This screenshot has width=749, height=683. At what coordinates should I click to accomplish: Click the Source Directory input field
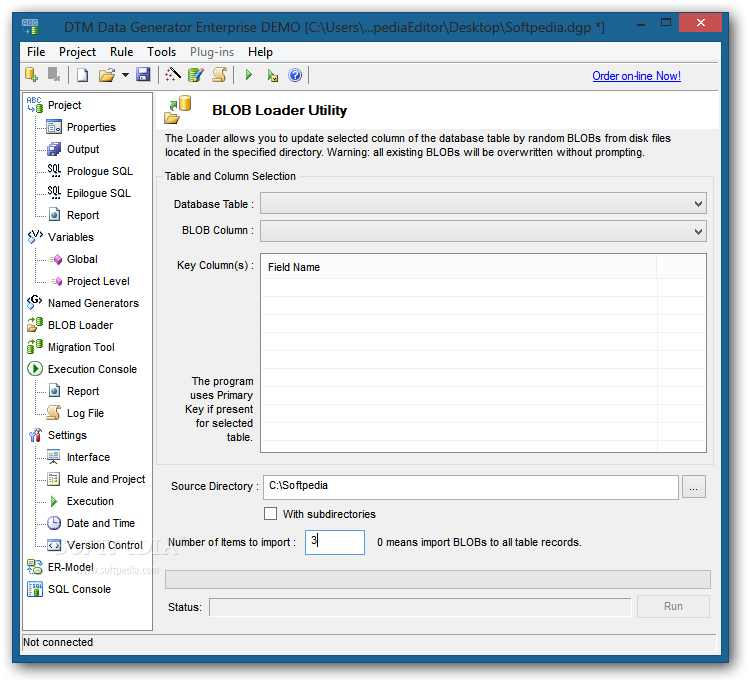[470, 487]
